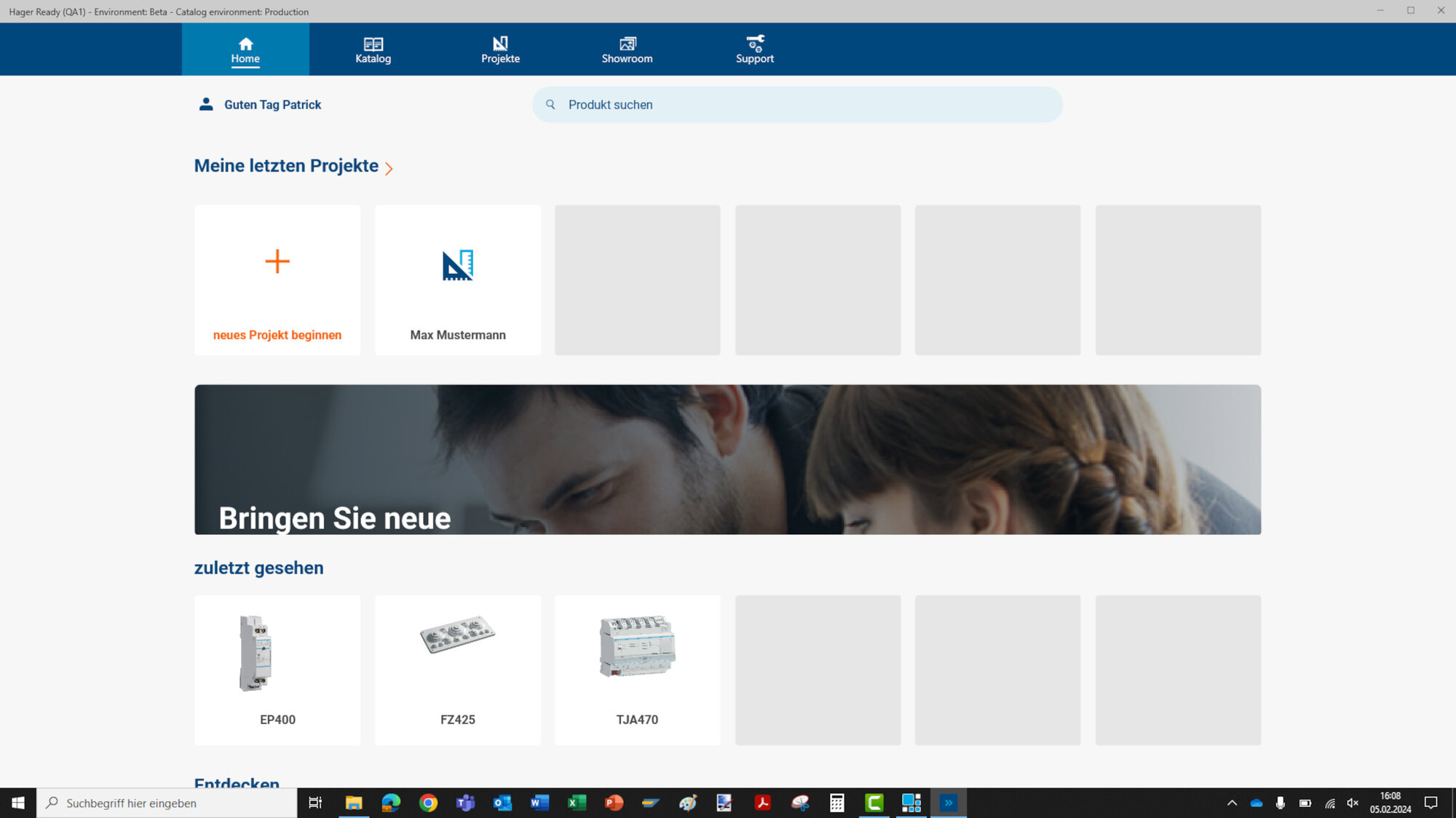Click the battery tray icon
This screenshot has width=1456, height=818.
tap(1305, 803)
